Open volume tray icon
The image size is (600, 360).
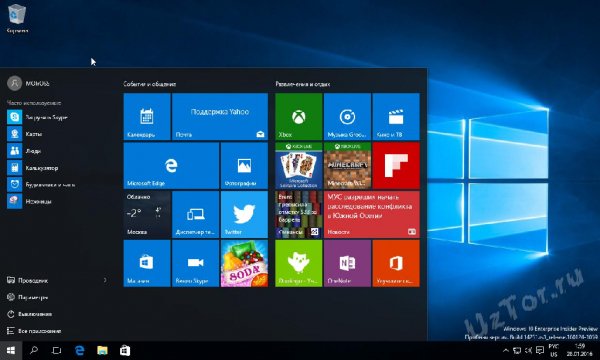[x=528, y=350]
